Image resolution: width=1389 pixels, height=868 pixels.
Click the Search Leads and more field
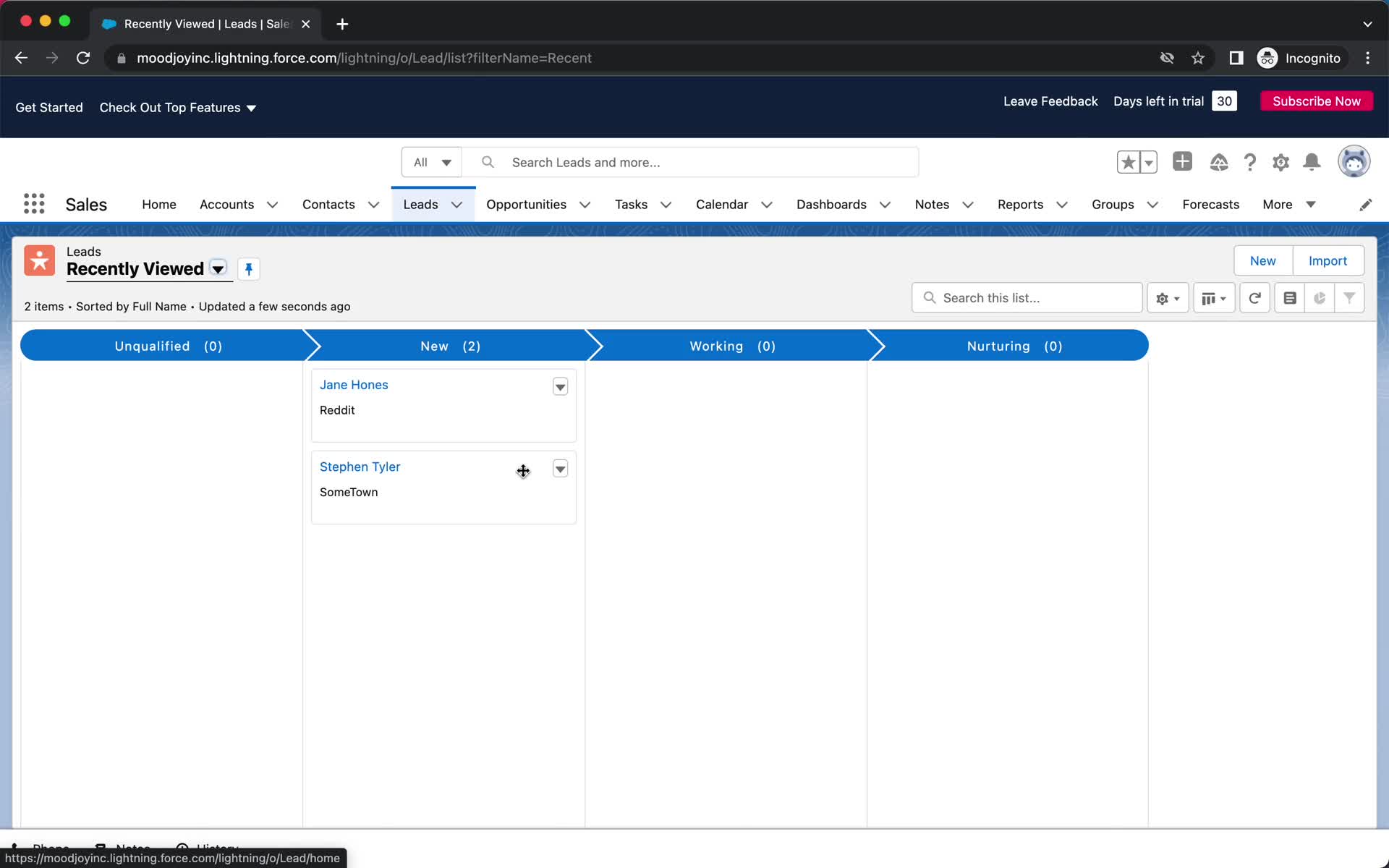(691, 162)
